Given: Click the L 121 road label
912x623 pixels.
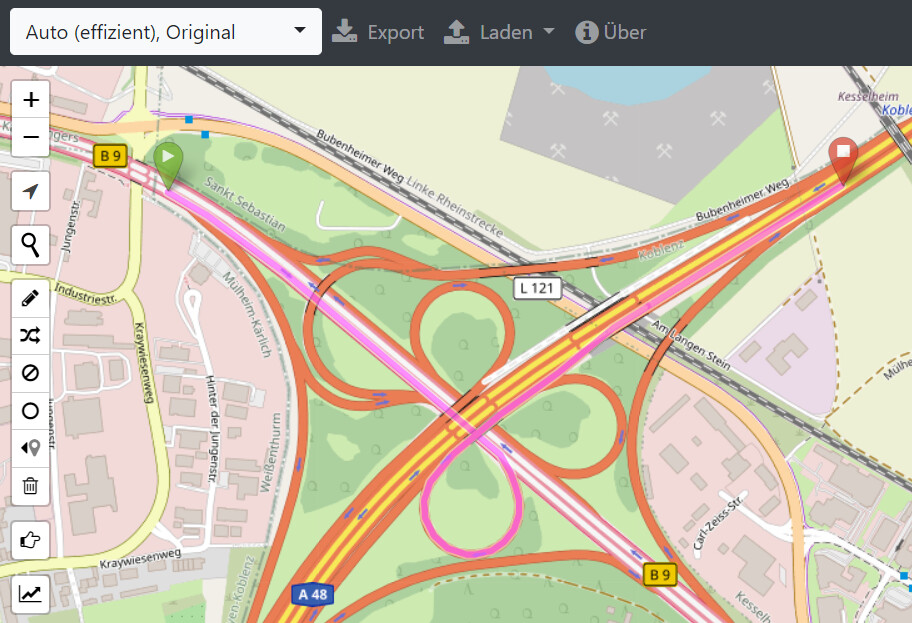Looking at the screenshot, I should [537, 289].
